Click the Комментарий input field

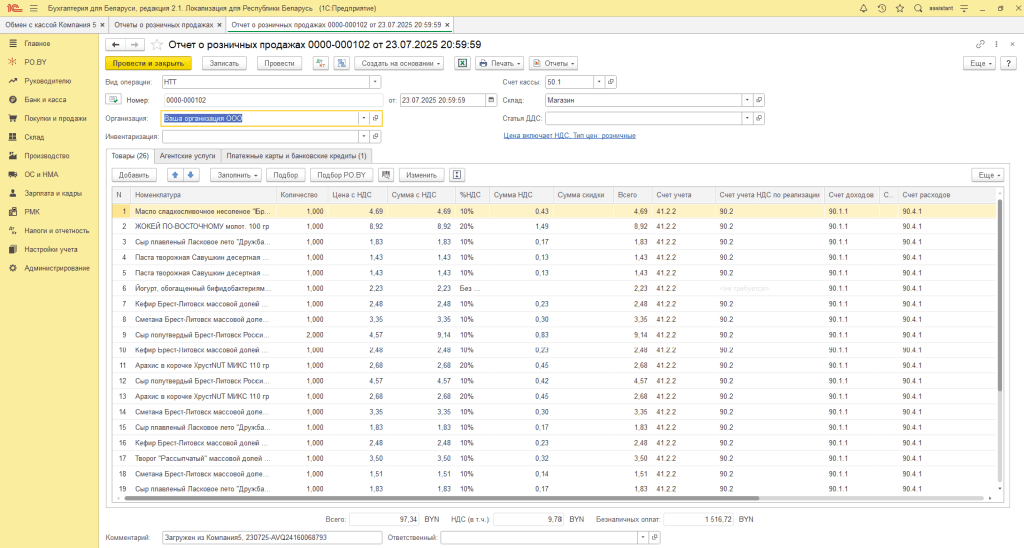(272, 538)
